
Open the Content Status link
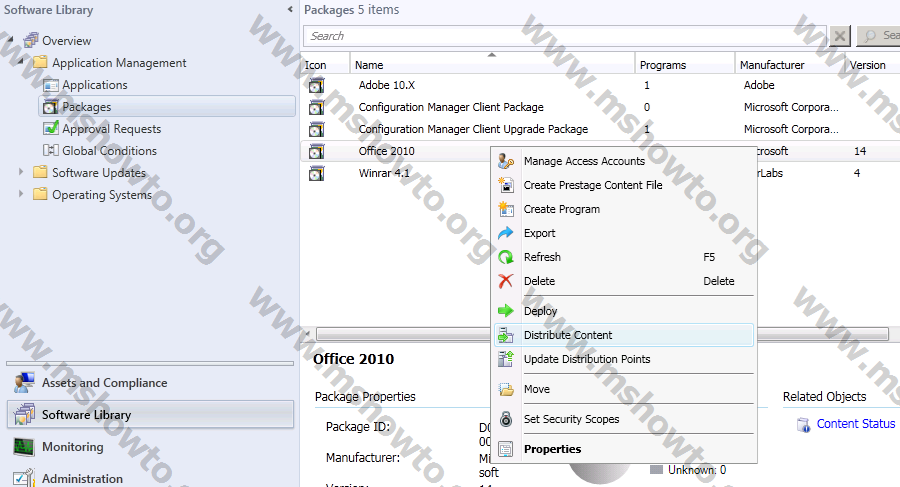pos(856,424)
